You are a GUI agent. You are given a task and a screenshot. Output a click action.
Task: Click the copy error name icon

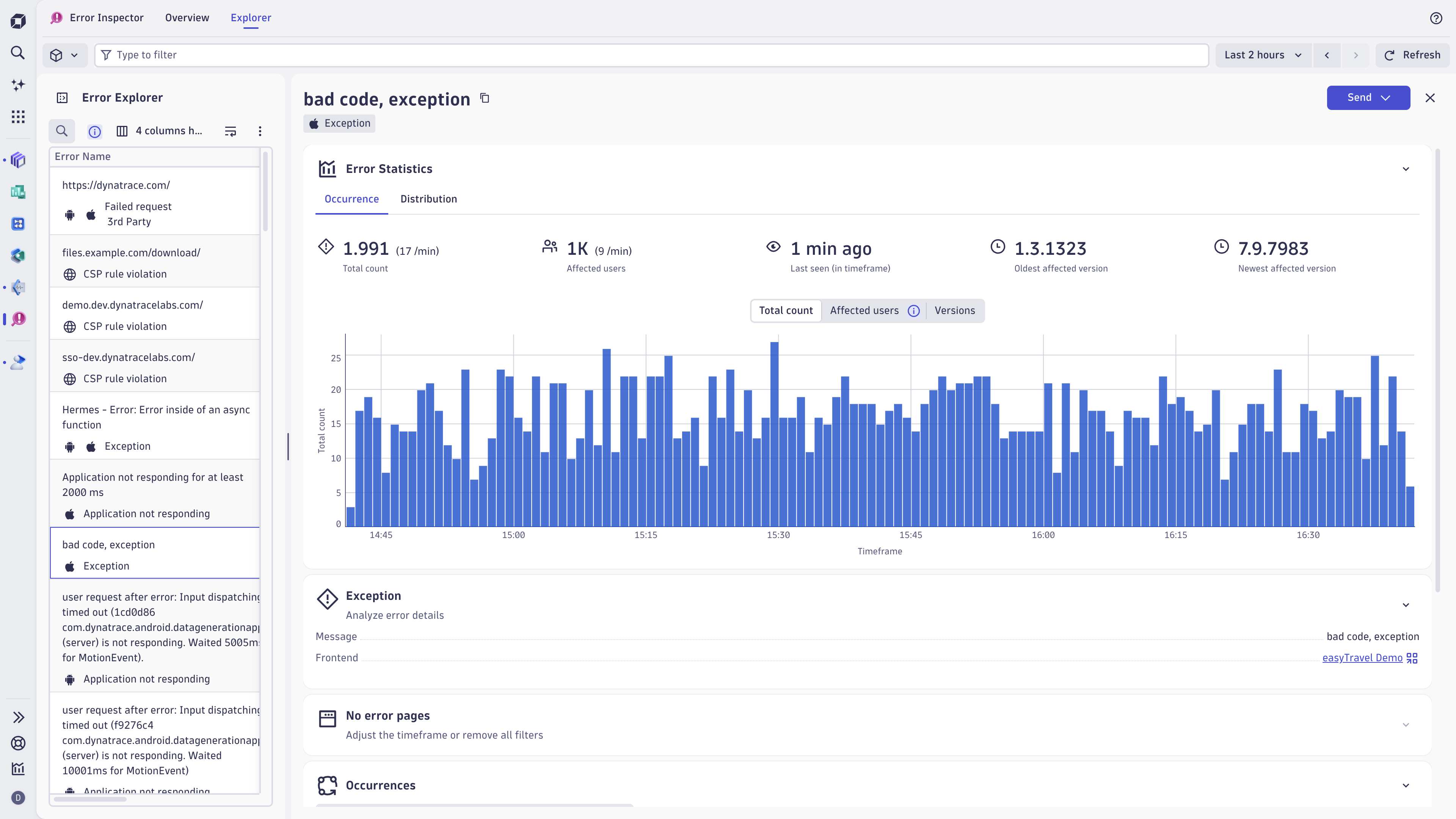coord(485,98)
